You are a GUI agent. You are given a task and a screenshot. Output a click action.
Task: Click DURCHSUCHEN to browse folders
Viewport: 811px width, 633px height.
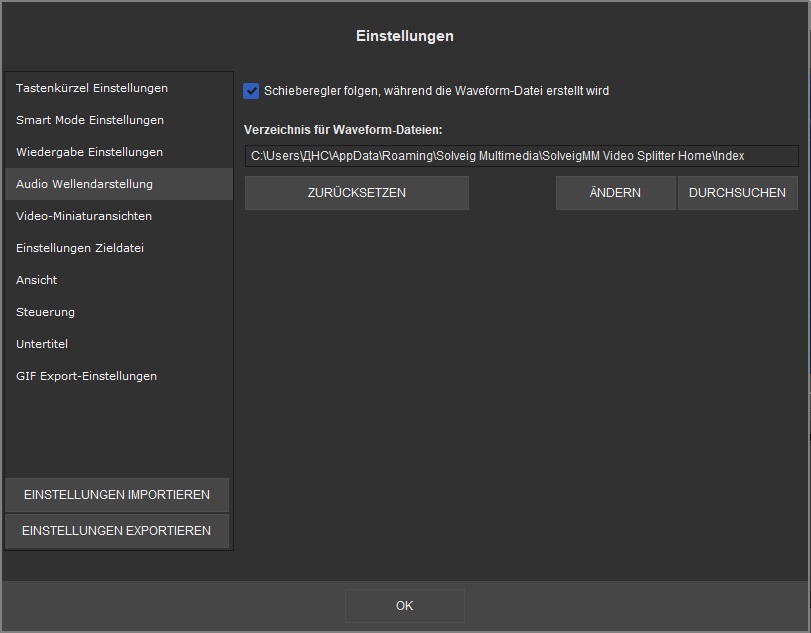(737, 193)
